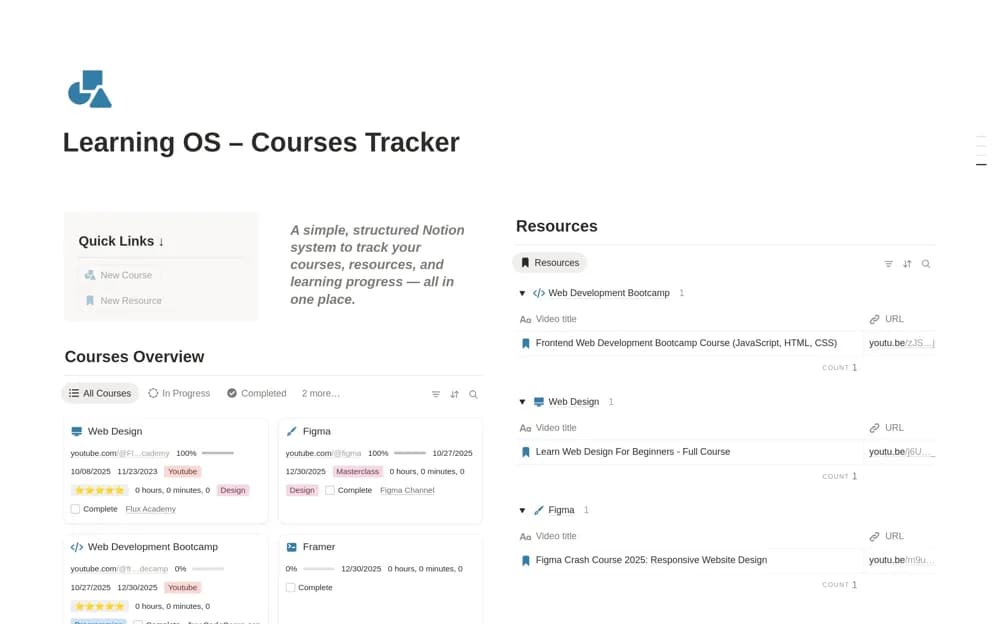Collapse the Web Development Bootcamp resource group
The width and height of the screenshot is (1000, 624).
coord(522,293)
